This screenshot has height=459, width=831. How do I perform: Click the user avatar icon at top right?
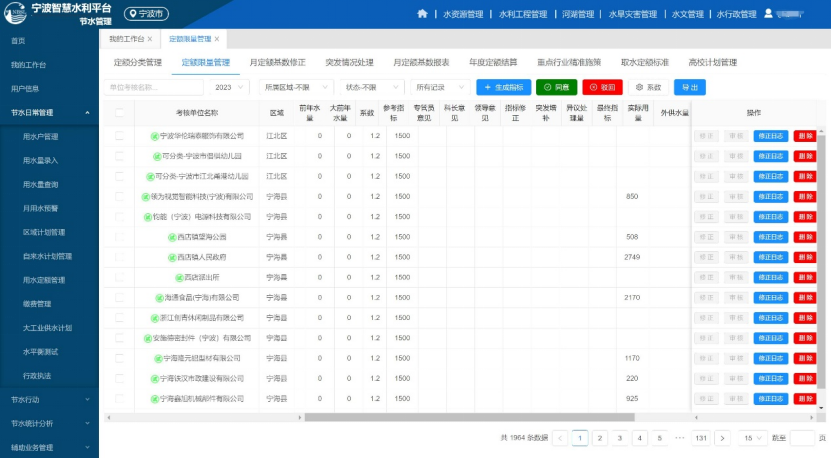coord(768,14)
